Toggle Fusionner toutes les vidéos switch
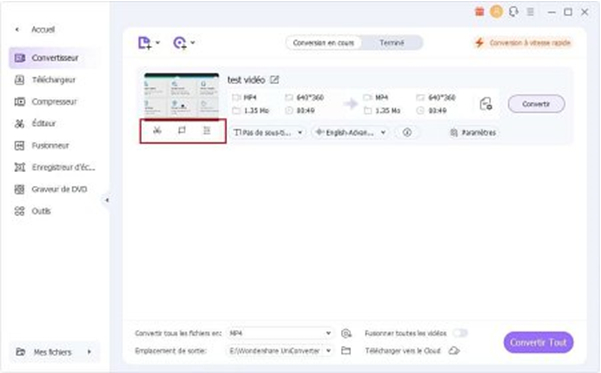The width and height of the screenshot is (601, 373). tap(460, 333)
